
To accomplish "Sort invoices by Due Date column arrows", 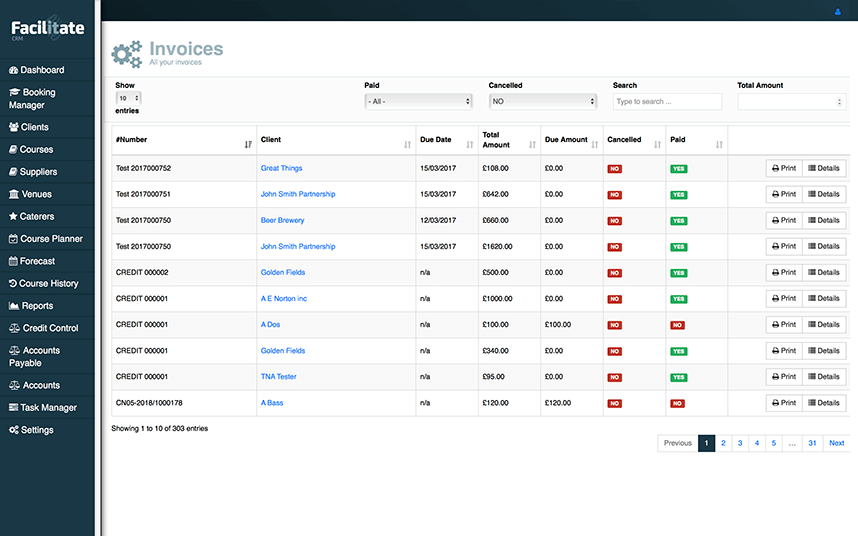I will tap(469, 144).
